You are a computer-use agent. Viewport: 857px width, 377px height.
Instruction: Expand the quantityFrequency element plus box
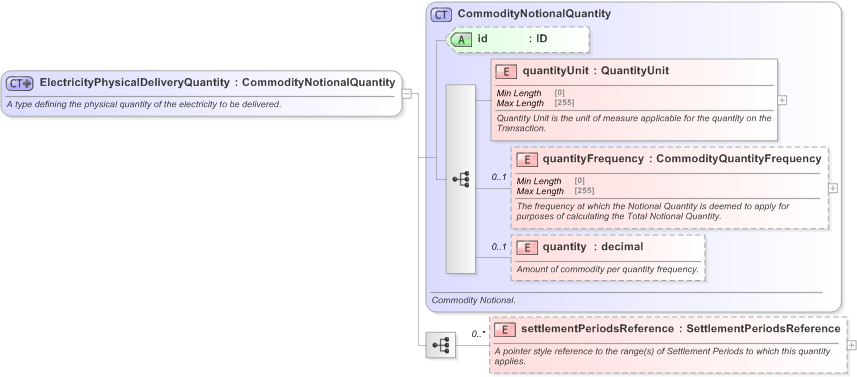pyautogui.click(x=832, y=188)
